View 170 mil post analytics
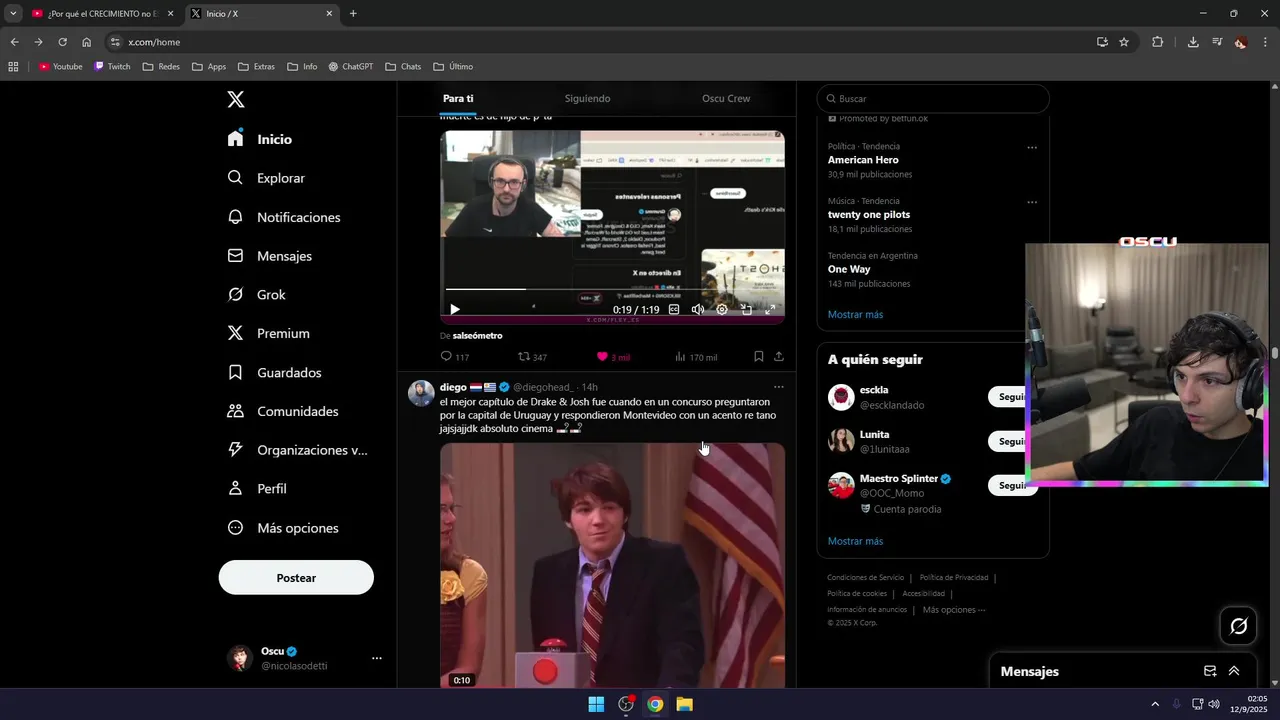Screen dimensions: 1280x720 [x=696, y=357]
